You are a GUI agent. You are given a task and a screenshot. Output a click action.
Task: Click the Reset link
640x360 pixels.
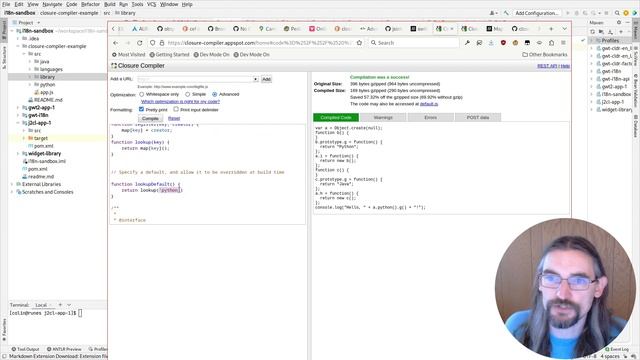tap(174, 118)
